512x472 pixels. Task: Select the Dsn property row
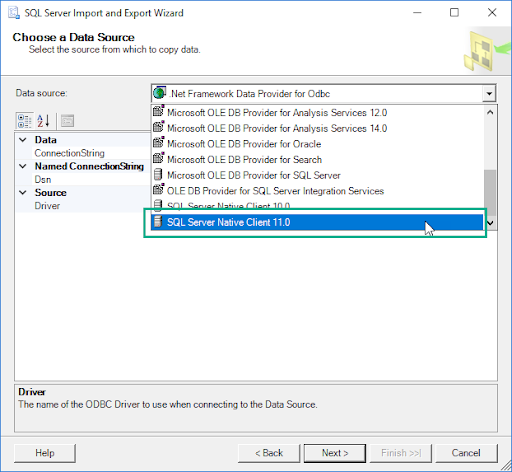83,179
